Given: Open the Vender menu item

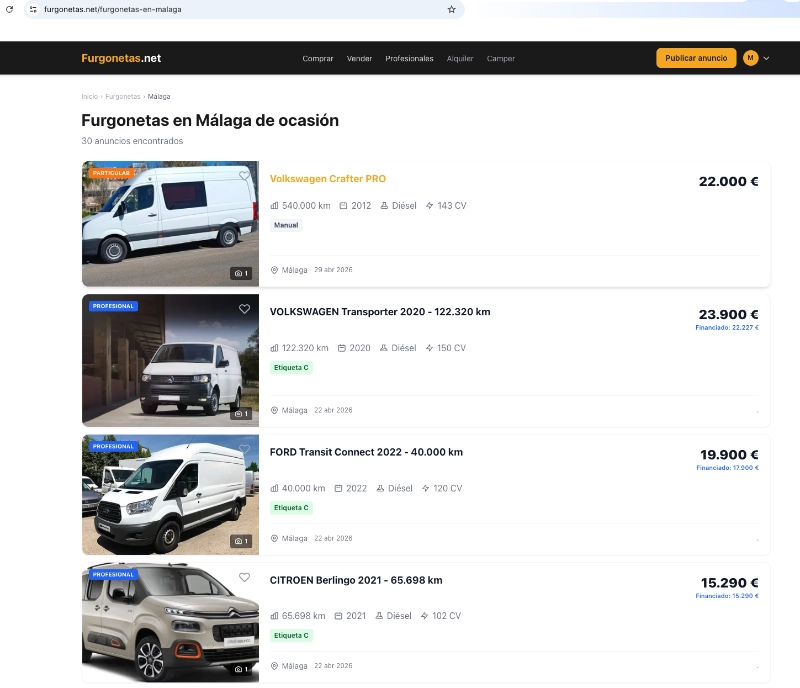Looking at the screenshot, I should [x=359, y=59].
